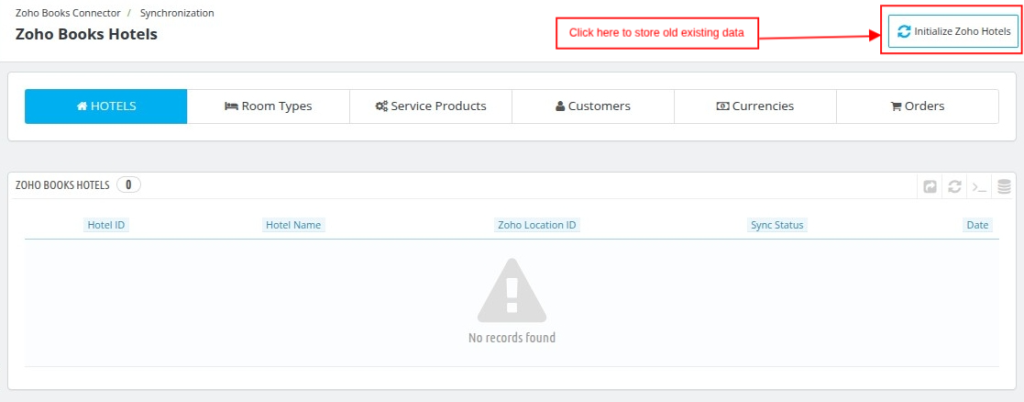Click the Initialize Zoho Hotels button
This screenshot has height=402, width=1024.
tap(953, 31)
